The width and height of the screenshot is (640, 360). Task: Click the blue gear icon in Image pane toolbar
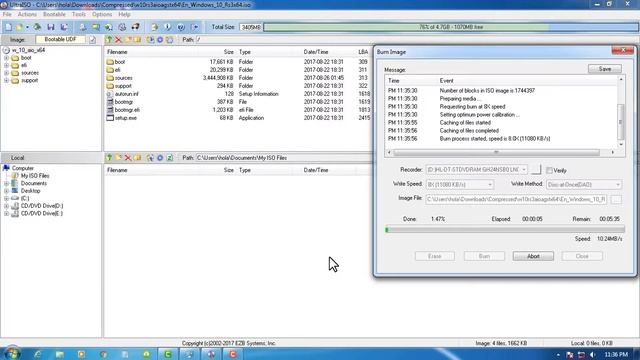pos(160,40)
